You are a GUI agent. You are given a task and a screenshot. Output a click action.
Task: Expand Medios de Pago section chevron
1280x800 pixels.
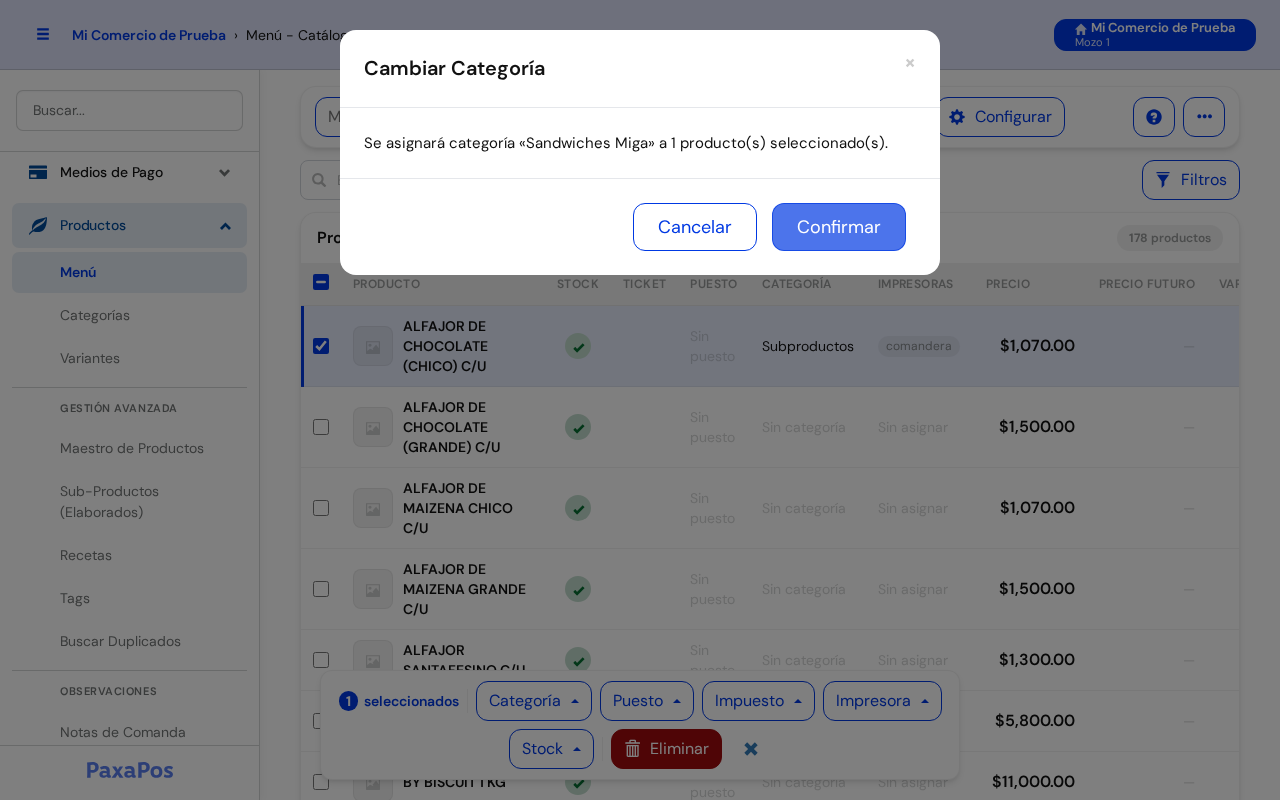point(225,172)
